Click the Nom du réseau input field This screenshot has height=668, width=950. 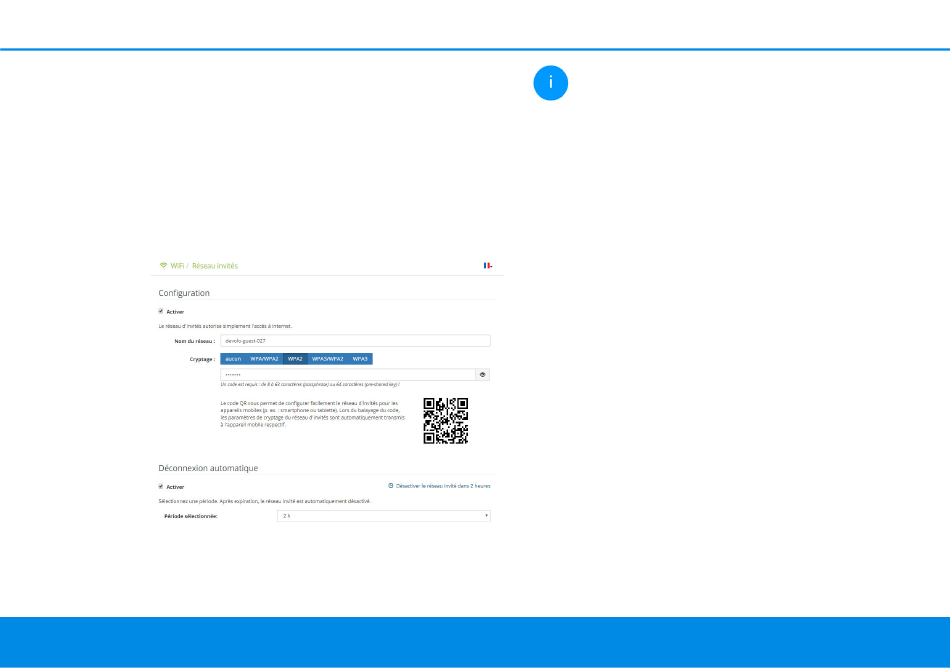click(355, 341)
